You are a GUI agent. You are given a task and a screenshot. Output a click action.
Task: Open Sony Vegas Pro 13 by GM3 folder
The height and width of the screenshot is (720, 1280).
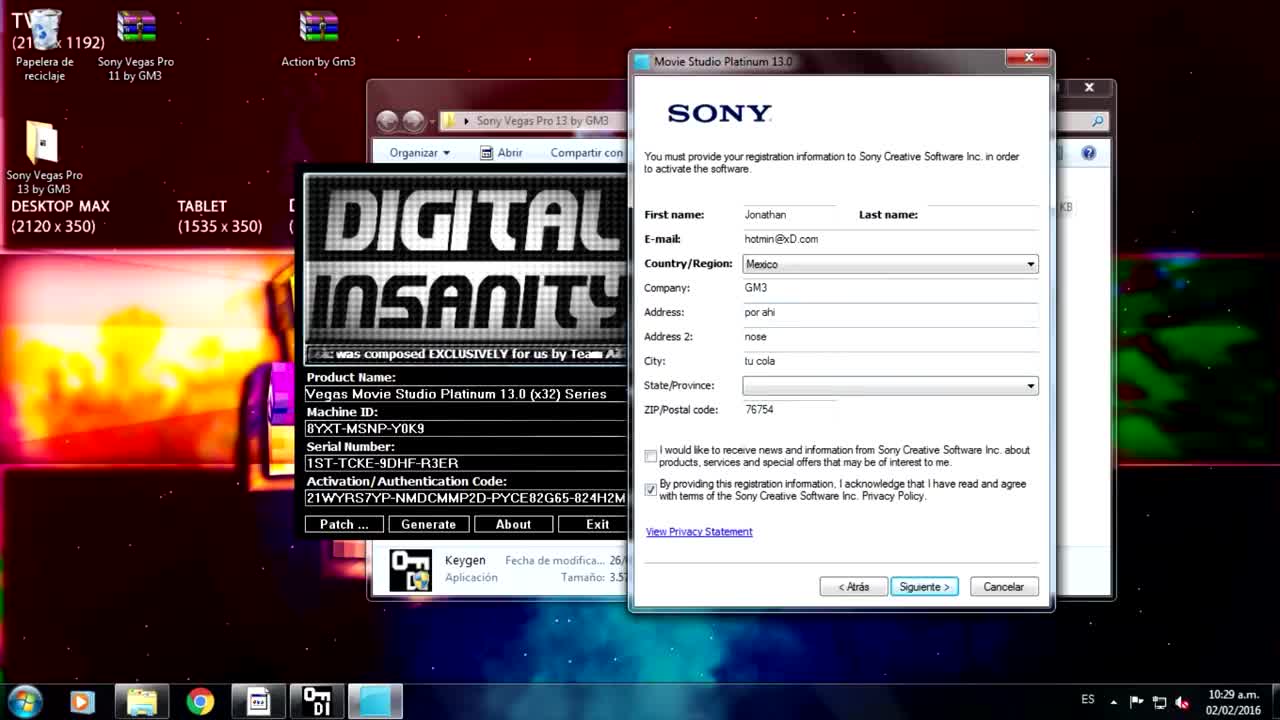click(x=43, y=144)
